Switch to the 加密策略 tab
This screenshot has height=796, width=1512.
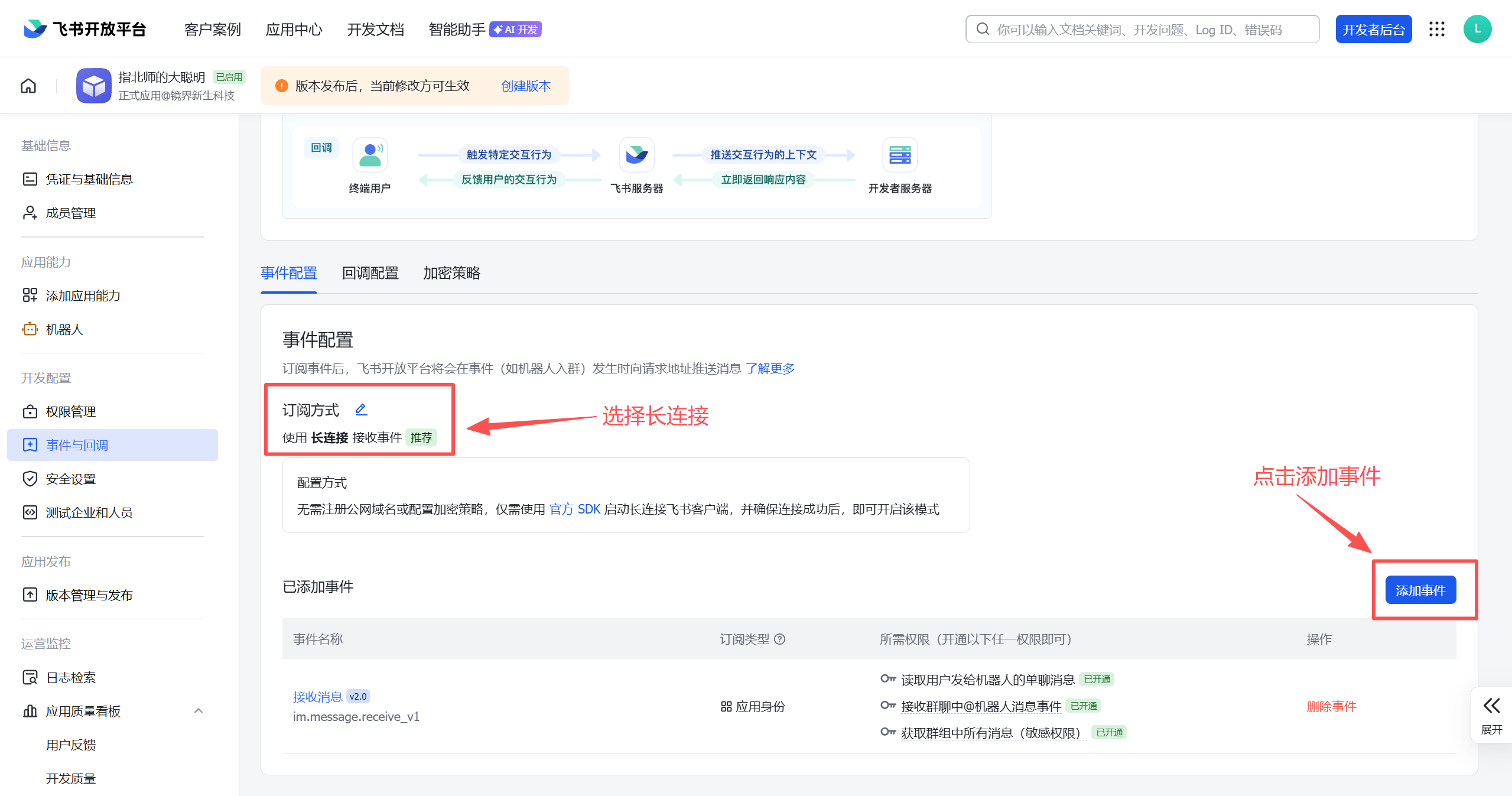451,273
